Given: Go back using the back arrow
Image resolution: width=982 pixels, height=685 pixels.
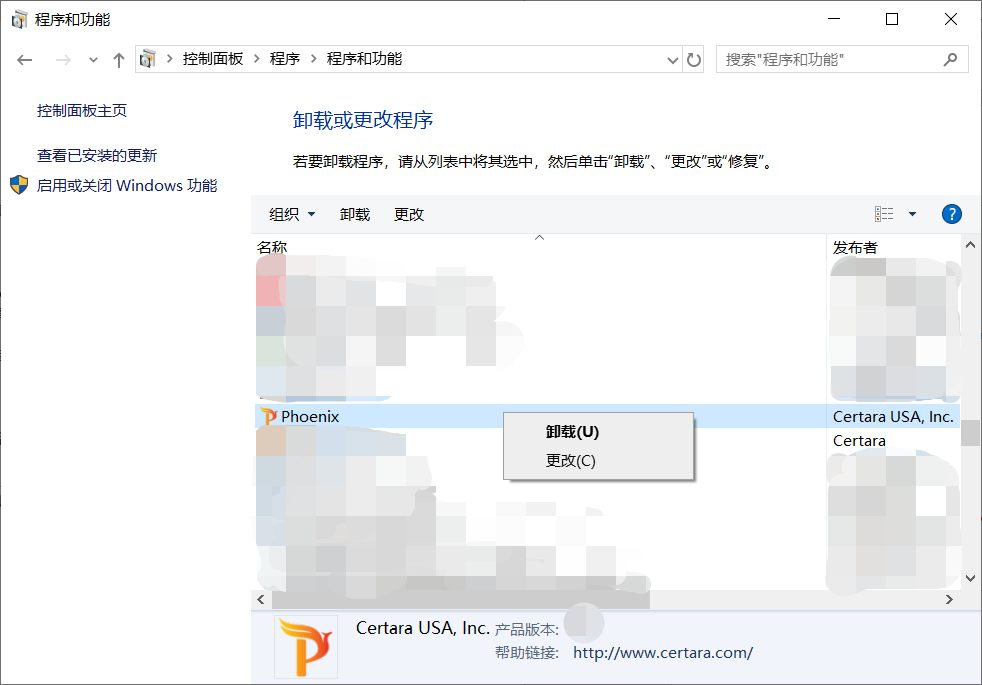Looking at the screenshot, I should pyautogui.click(x=25, y=60).
